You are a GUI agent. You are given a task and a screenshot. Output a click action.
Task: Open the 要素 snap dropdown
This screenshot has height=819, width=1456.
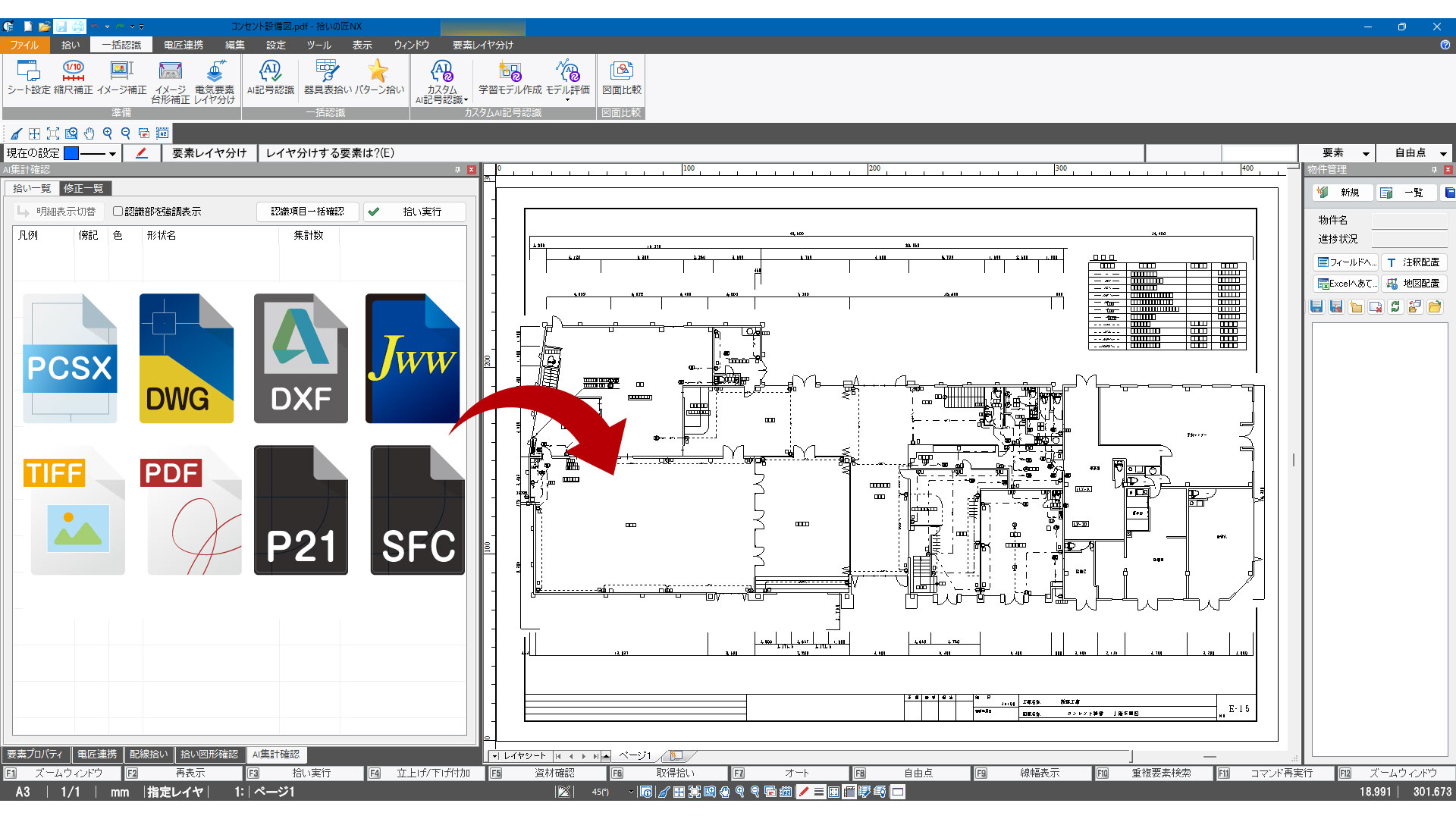click(1365, 153)
